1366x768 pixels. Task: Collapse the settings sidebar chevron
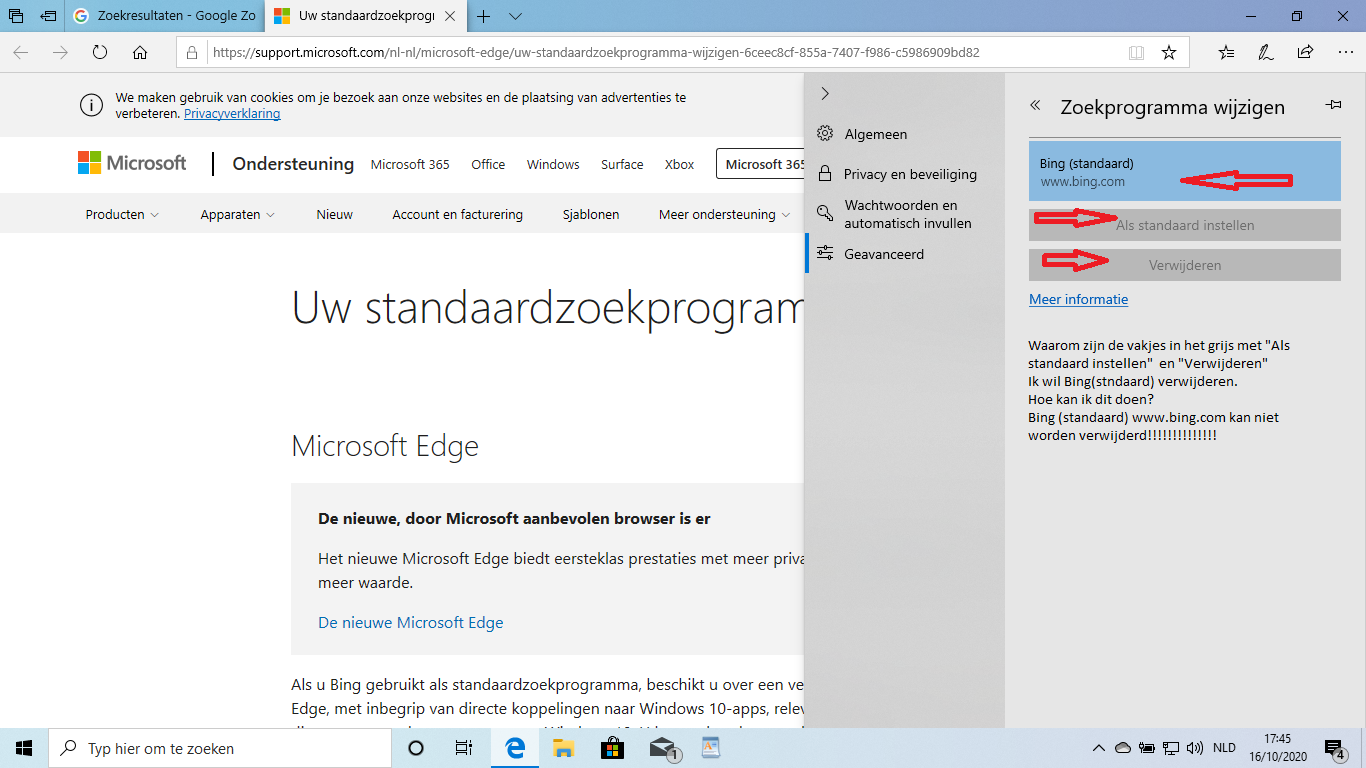coord(825,93)
